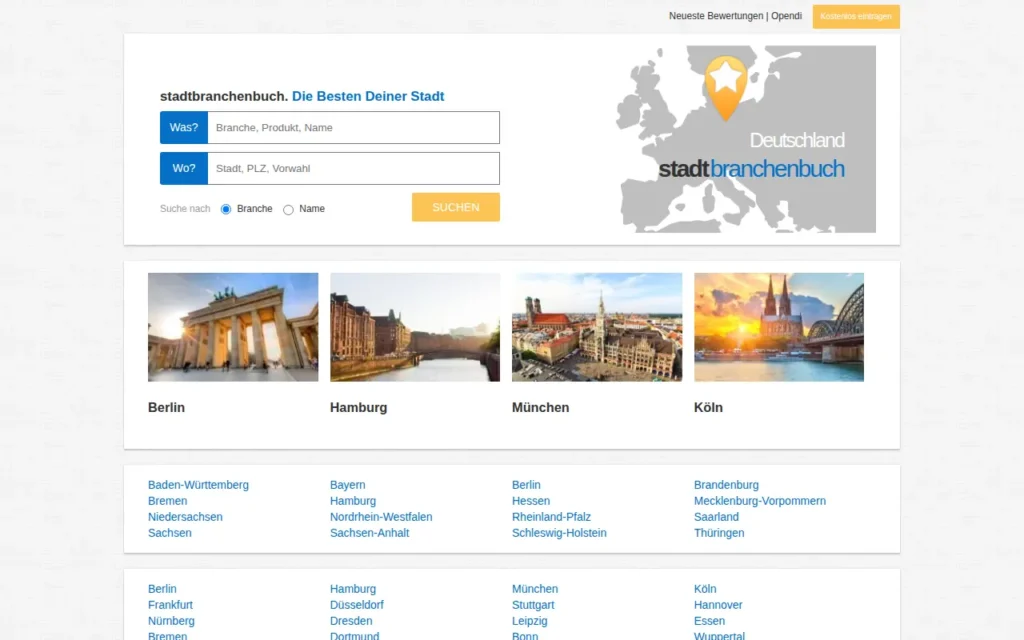Select the Name radio button

[x=288, y=209]
